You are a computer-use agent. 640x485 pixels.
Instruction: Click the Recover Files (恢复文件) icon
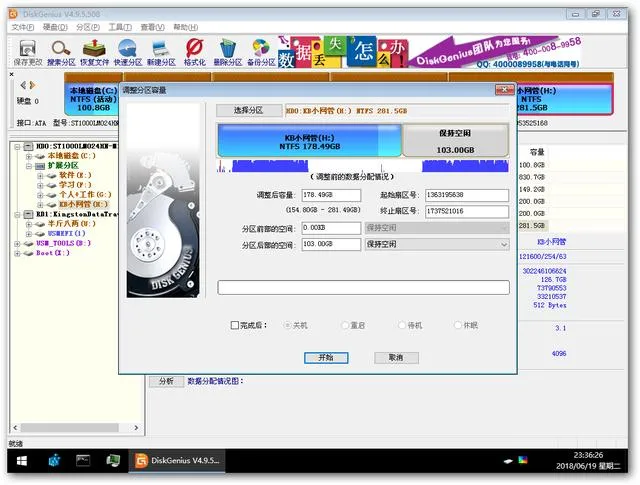94,53
